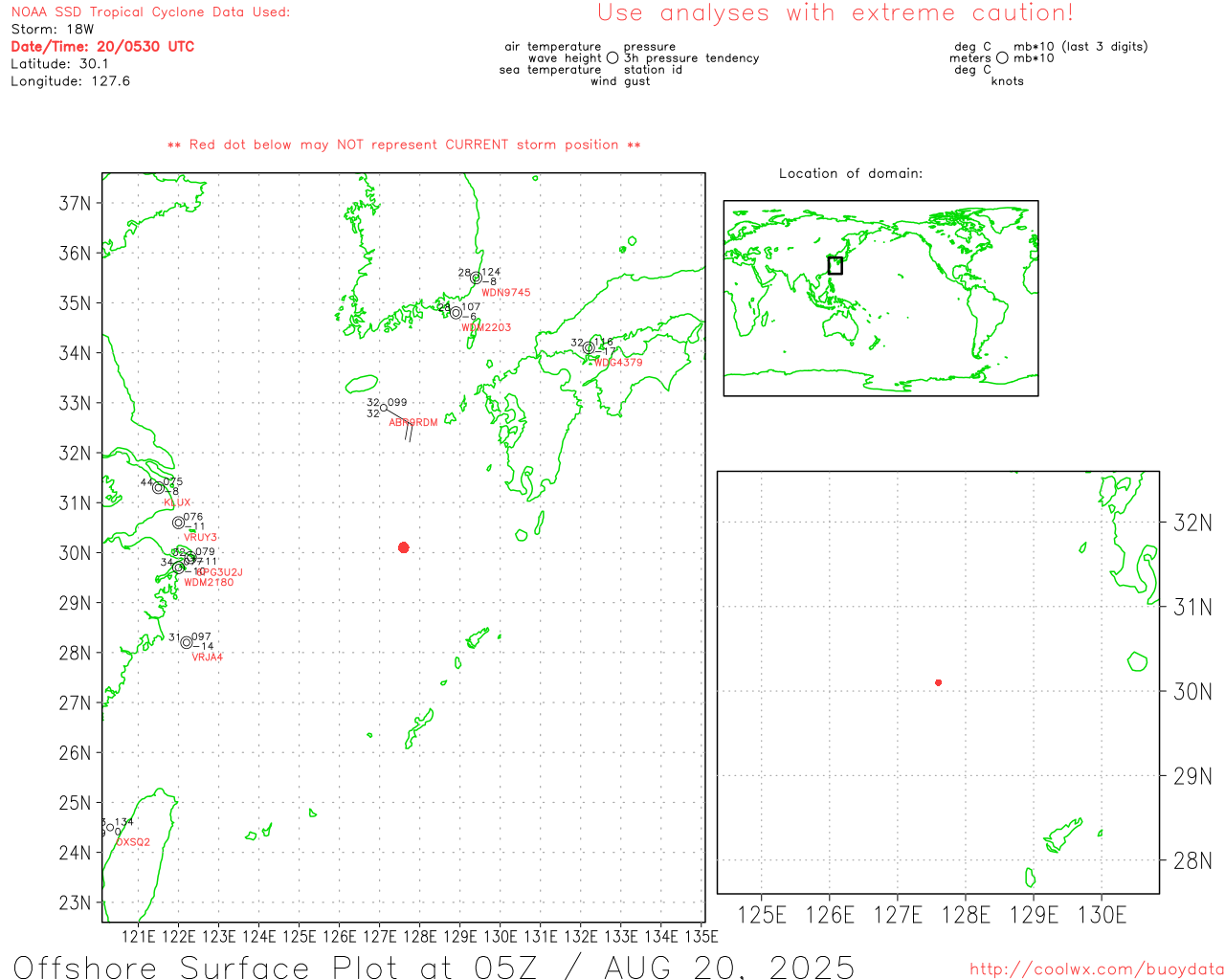The width and height of the screenshot is (1225, 980).
Task: Click the station circle above VRJA4
Action: [x=187, y=642]
